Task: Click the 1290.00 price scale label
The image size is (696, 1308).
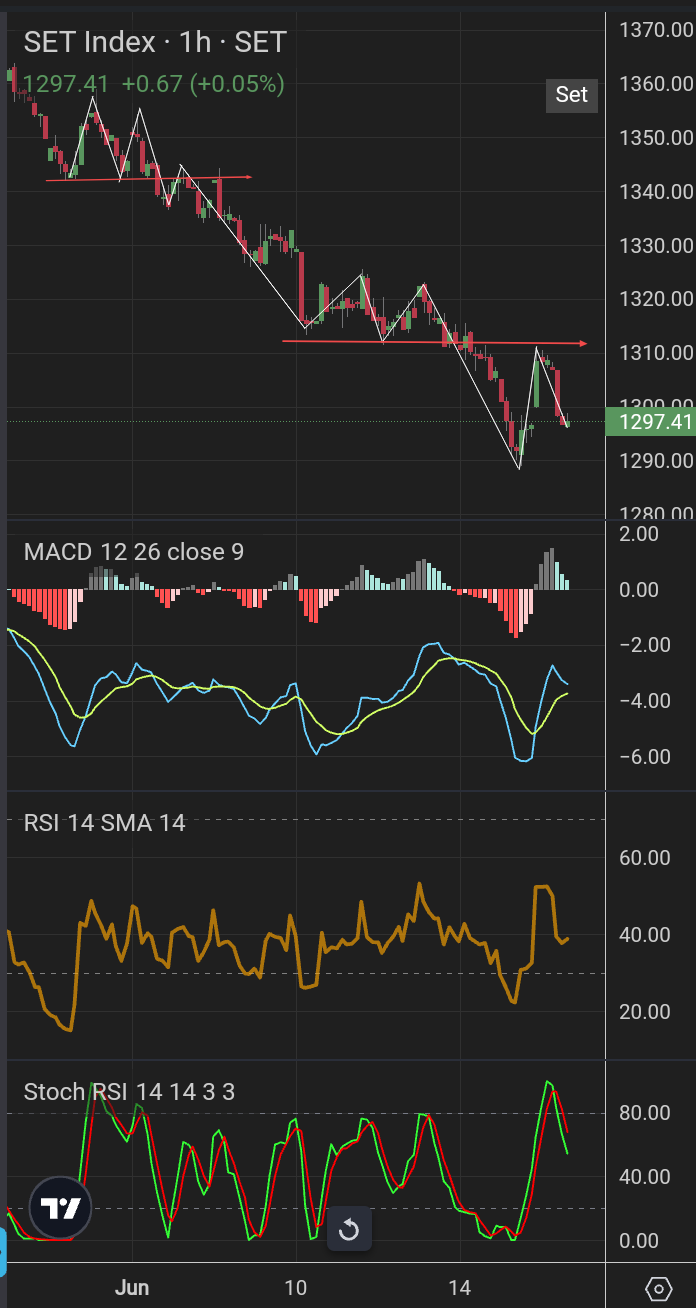Action: 656,461
